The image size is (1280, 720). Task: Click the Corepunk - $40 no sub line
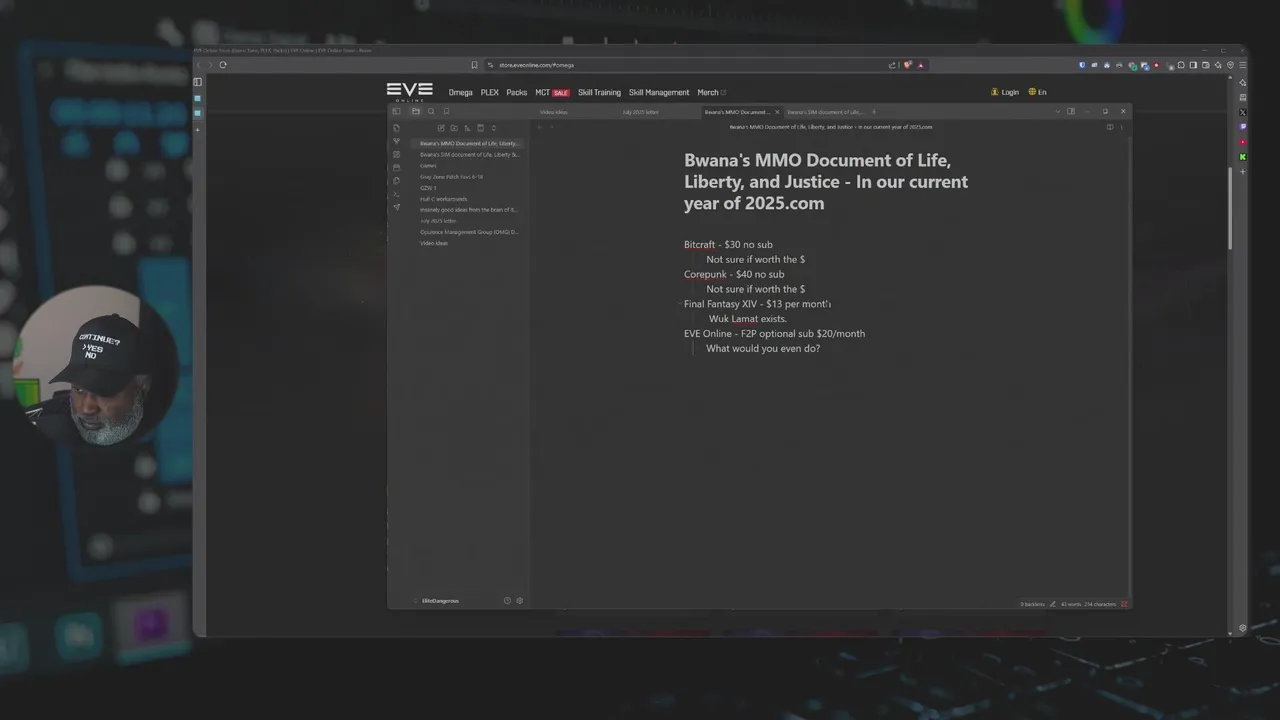click(734, 274)
